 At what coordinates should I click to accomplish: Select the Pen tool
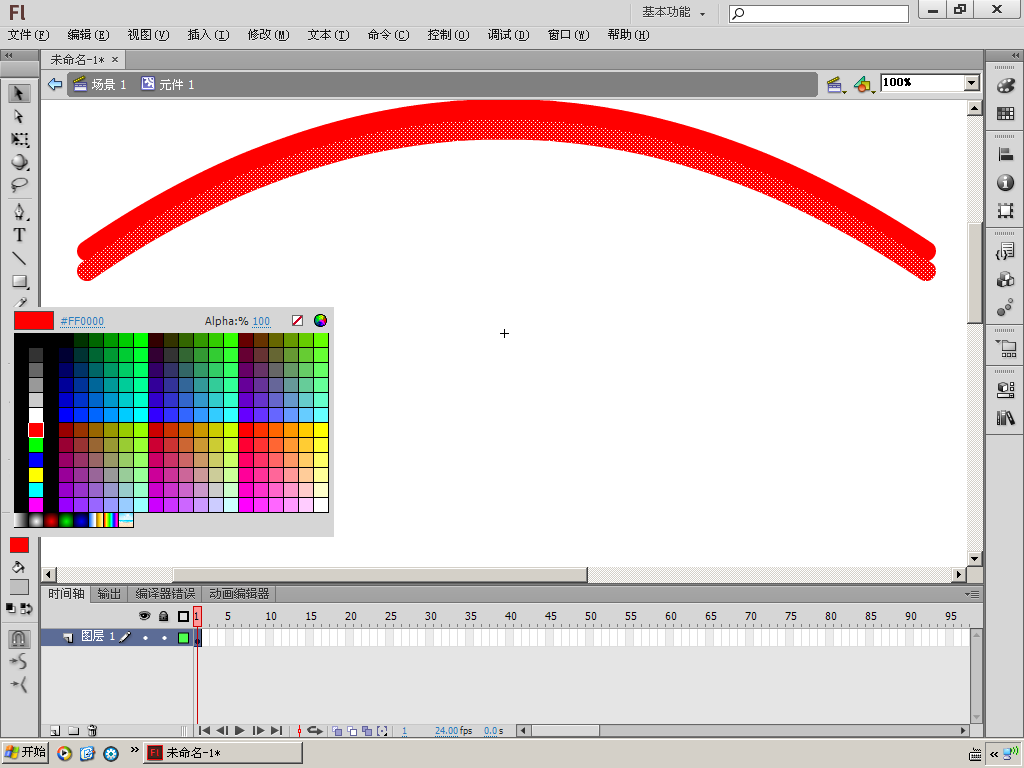click(x=19, y=212)
